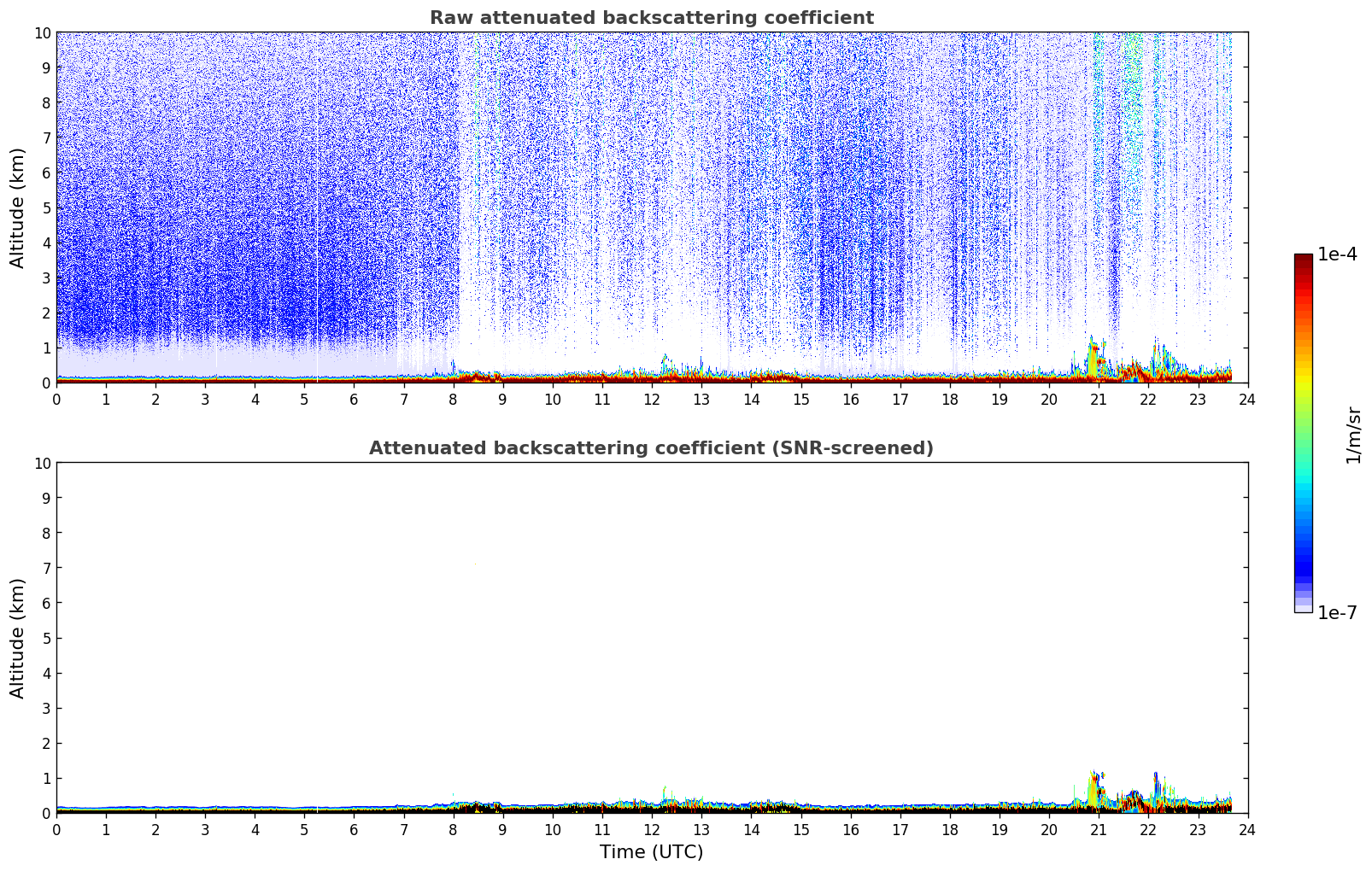This screenshot has height=871, width=1372.
Task: Select the "Time (UTC)" x-axis label
Action: [x=651, y=851]
